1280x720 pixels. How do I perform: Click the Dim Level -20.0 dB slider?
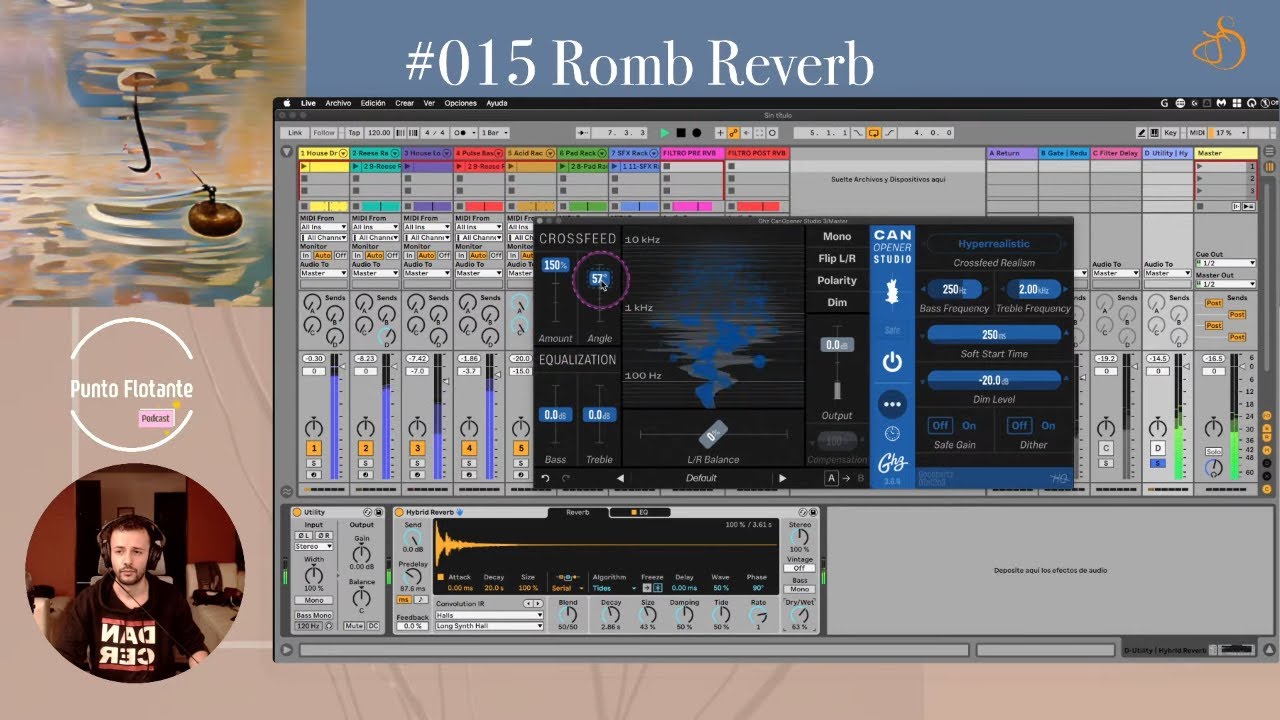point(993,380)
